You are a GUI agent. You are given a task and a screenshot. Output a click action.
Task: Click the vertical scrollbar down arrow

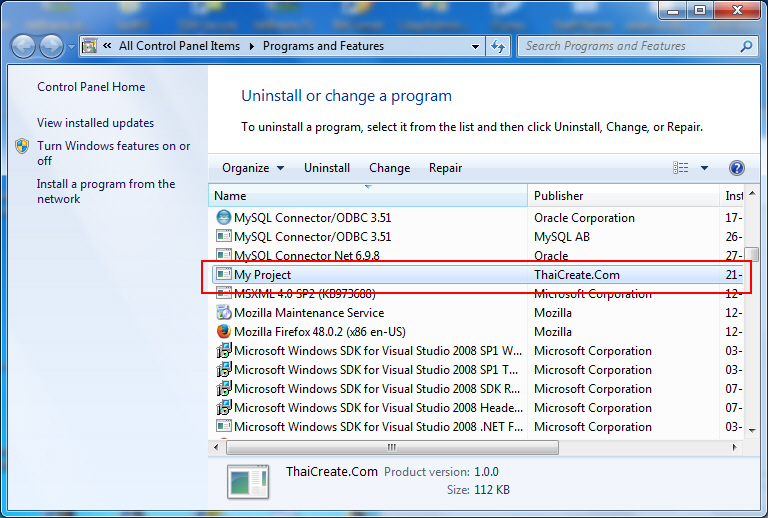pyautogui.click(x=752, y=430)
